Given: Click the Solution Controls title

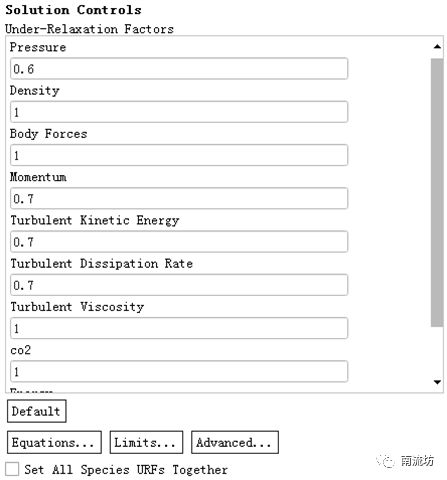Looking at the screenshot, I should tap(73, 10).
